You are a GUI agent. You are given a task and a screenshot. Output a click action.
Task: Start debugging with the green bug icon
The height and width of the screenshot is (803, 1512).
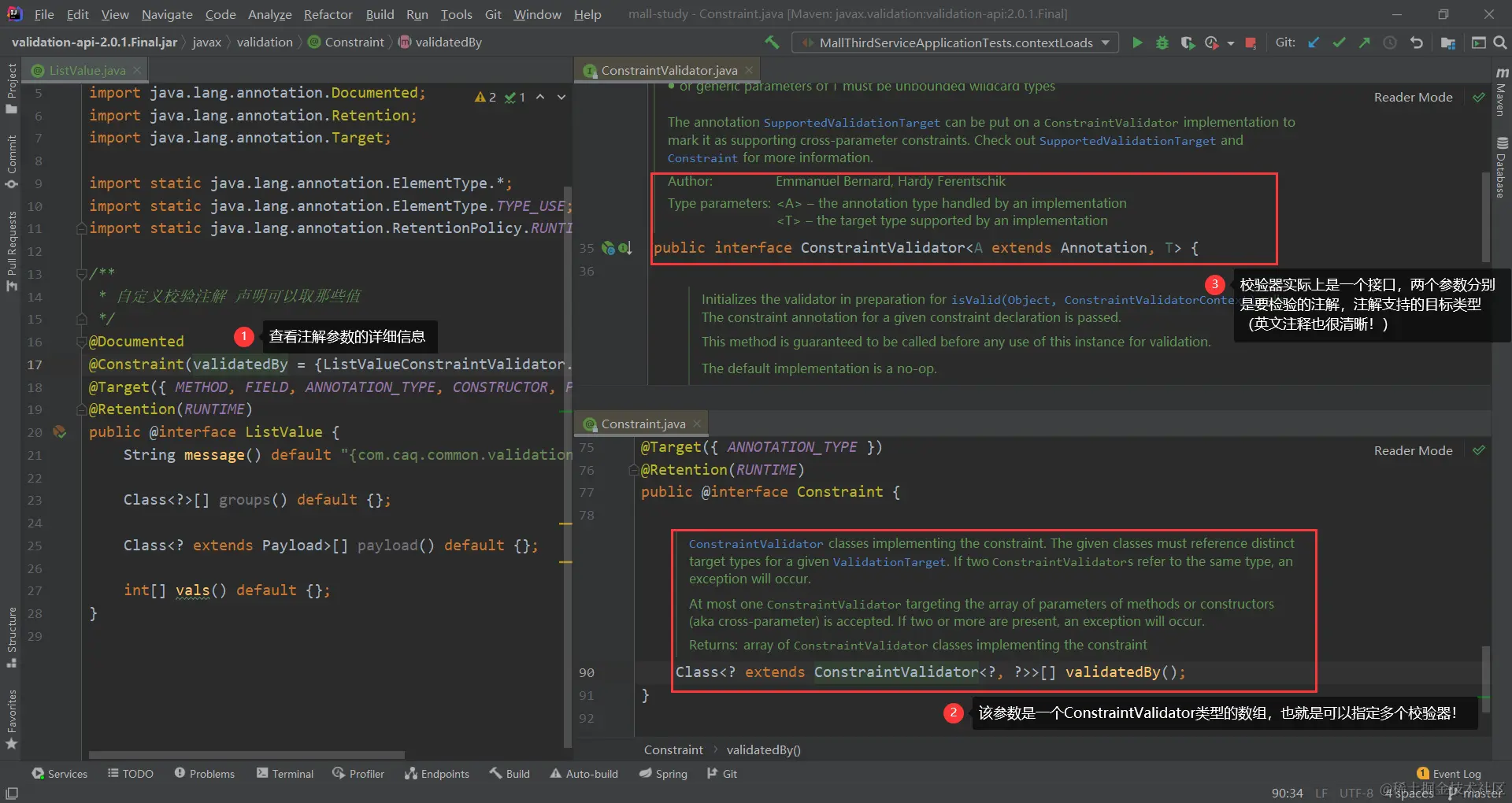click(1162, 43)
